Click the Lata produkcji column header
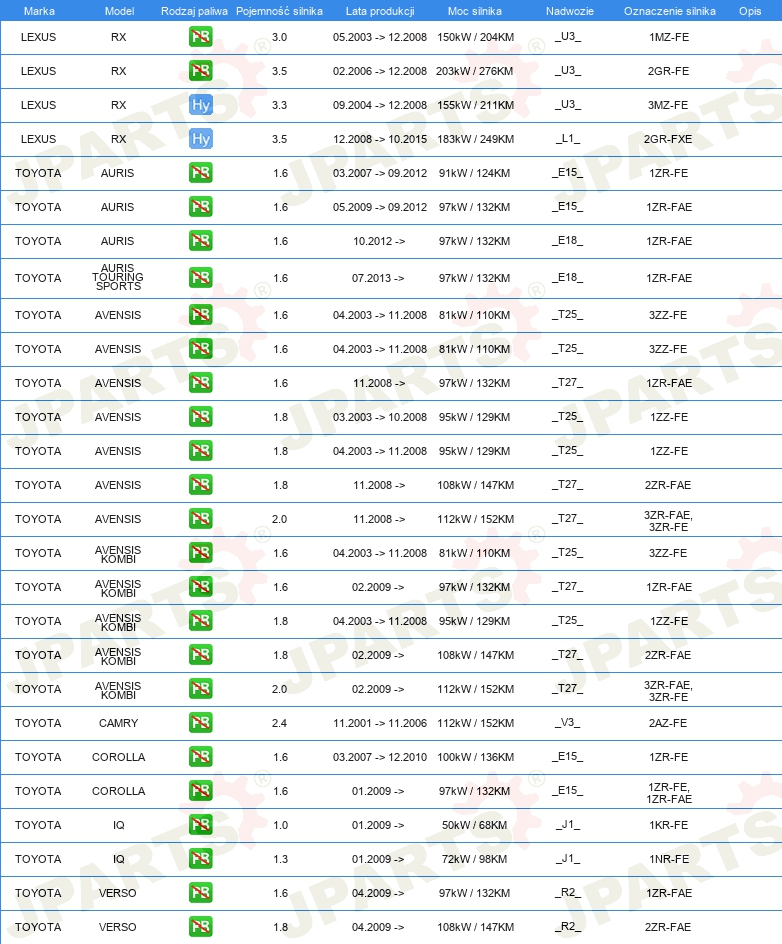 380,11
